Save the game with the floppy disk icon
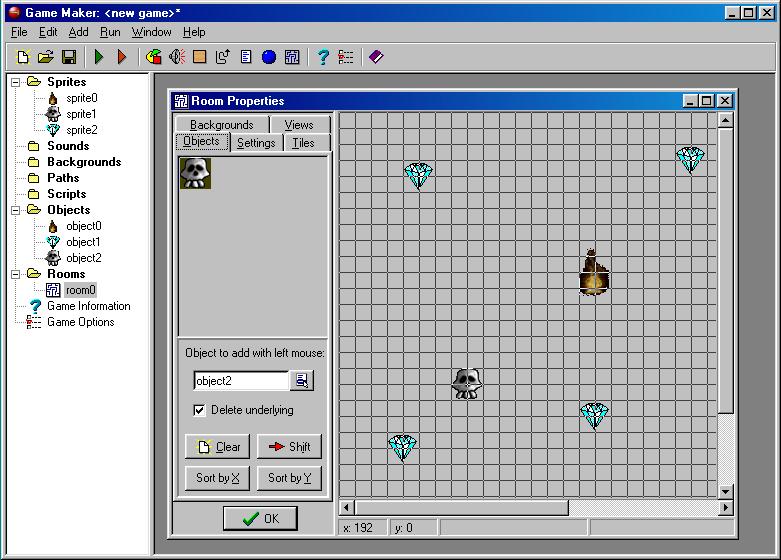This screenshot has height=560, width=781. tap(69, 58)
